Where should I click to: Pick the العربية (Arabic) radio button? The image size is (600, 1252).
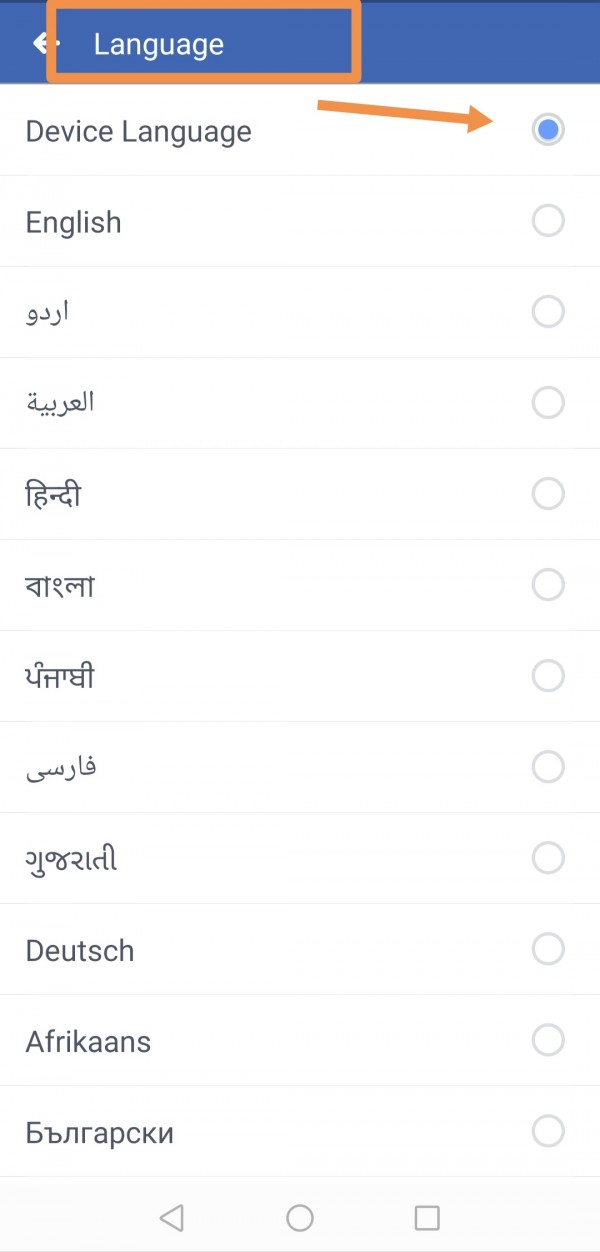tap(547, 403)
